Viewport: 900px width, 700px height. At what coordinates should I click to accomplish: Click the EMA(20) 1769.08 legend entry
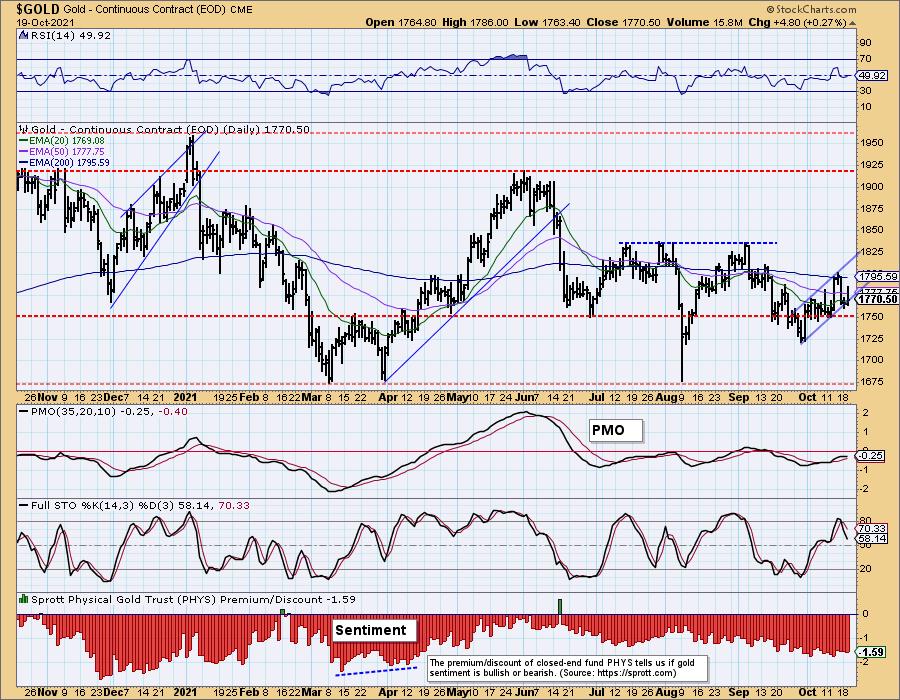tap(62, 141)
